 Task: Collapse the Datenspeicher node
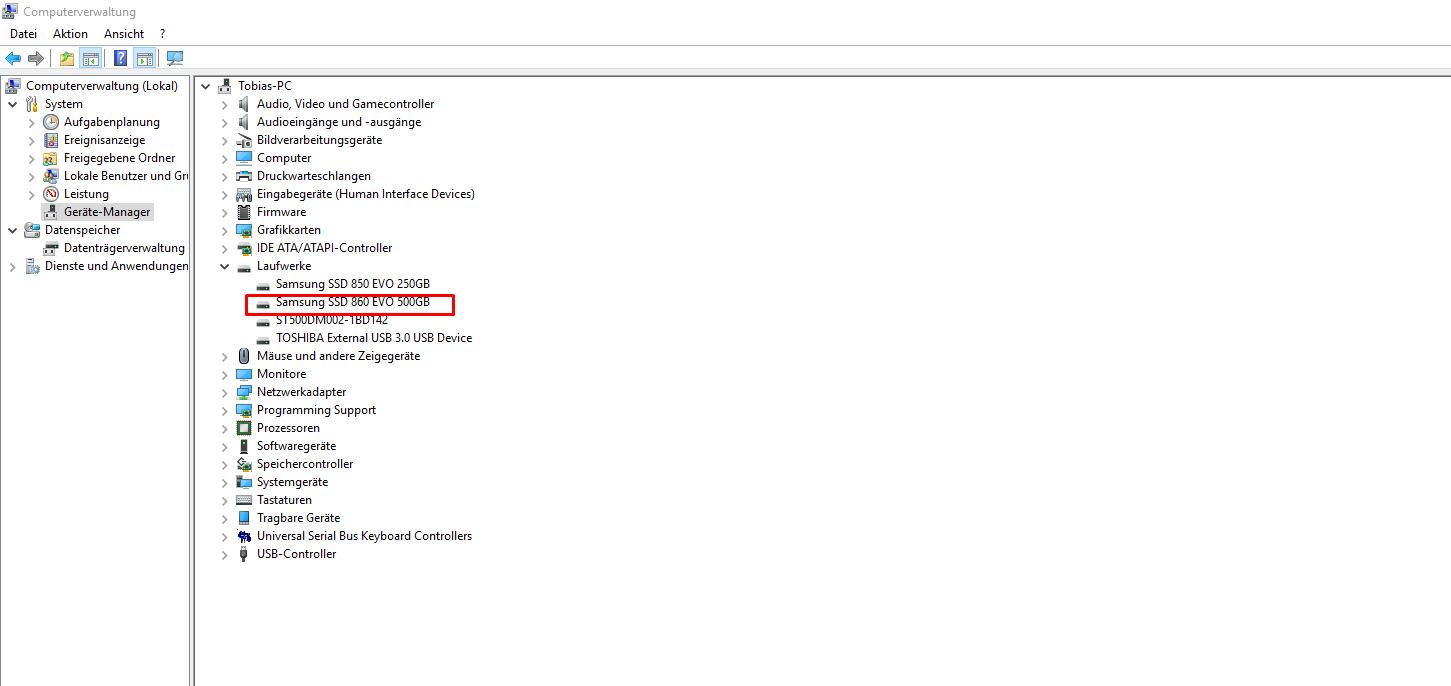(12, 230)
